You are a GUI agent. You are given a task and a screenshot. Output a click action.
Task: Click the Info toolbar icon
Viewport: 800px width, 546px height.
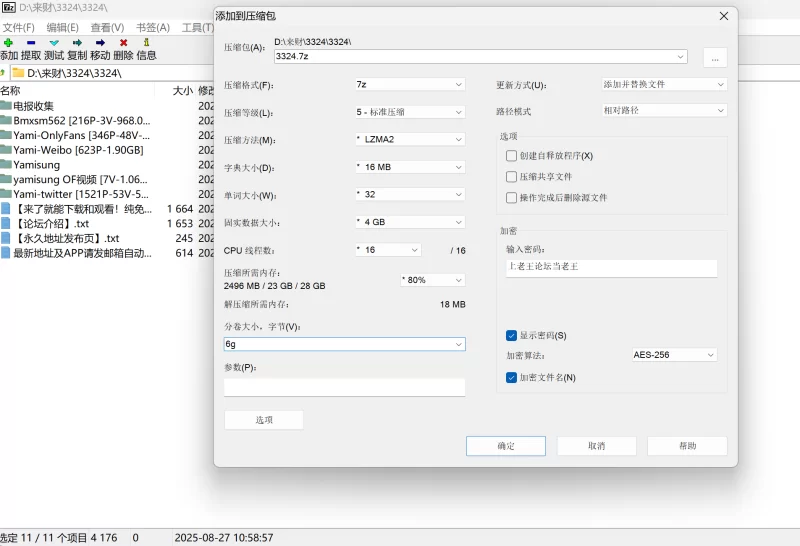[x=146, y=42]
